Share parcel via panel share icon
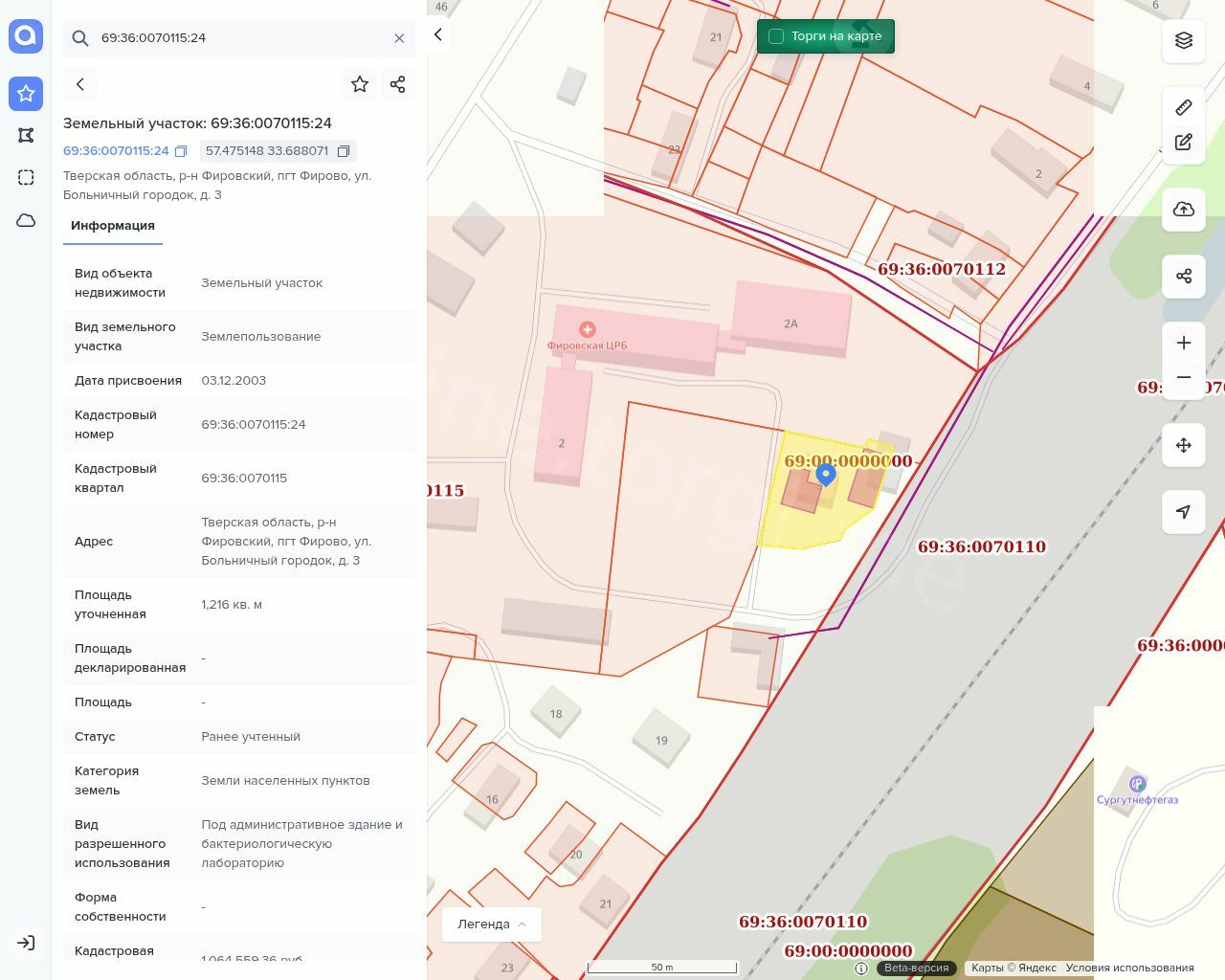The height and width of the screenshot is (980, 1225). 398,84
